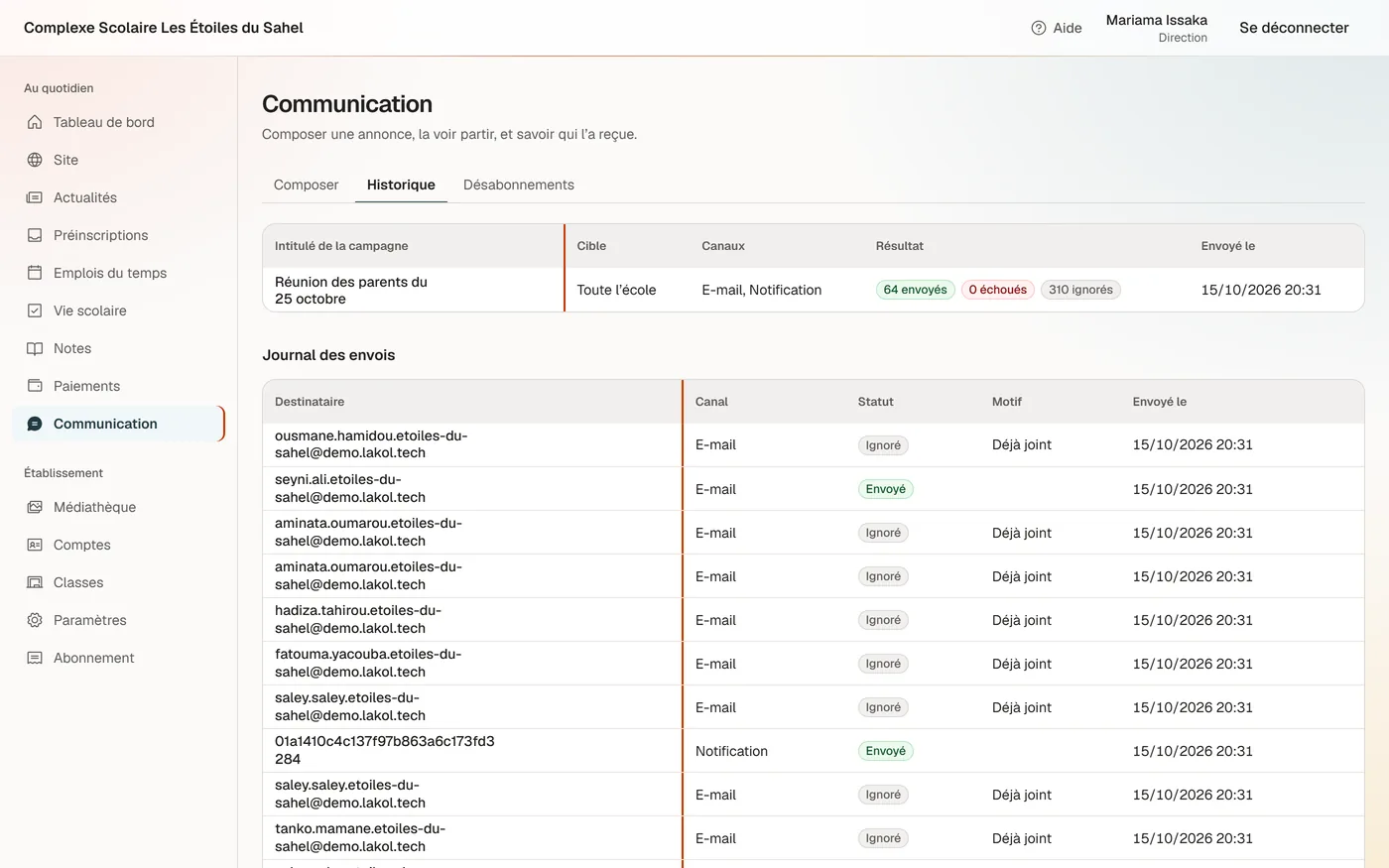The width and height of the screenshot is (1389, 868).
Task: Click the Emplois du temps calendar icon
Action: click(35, 273)
